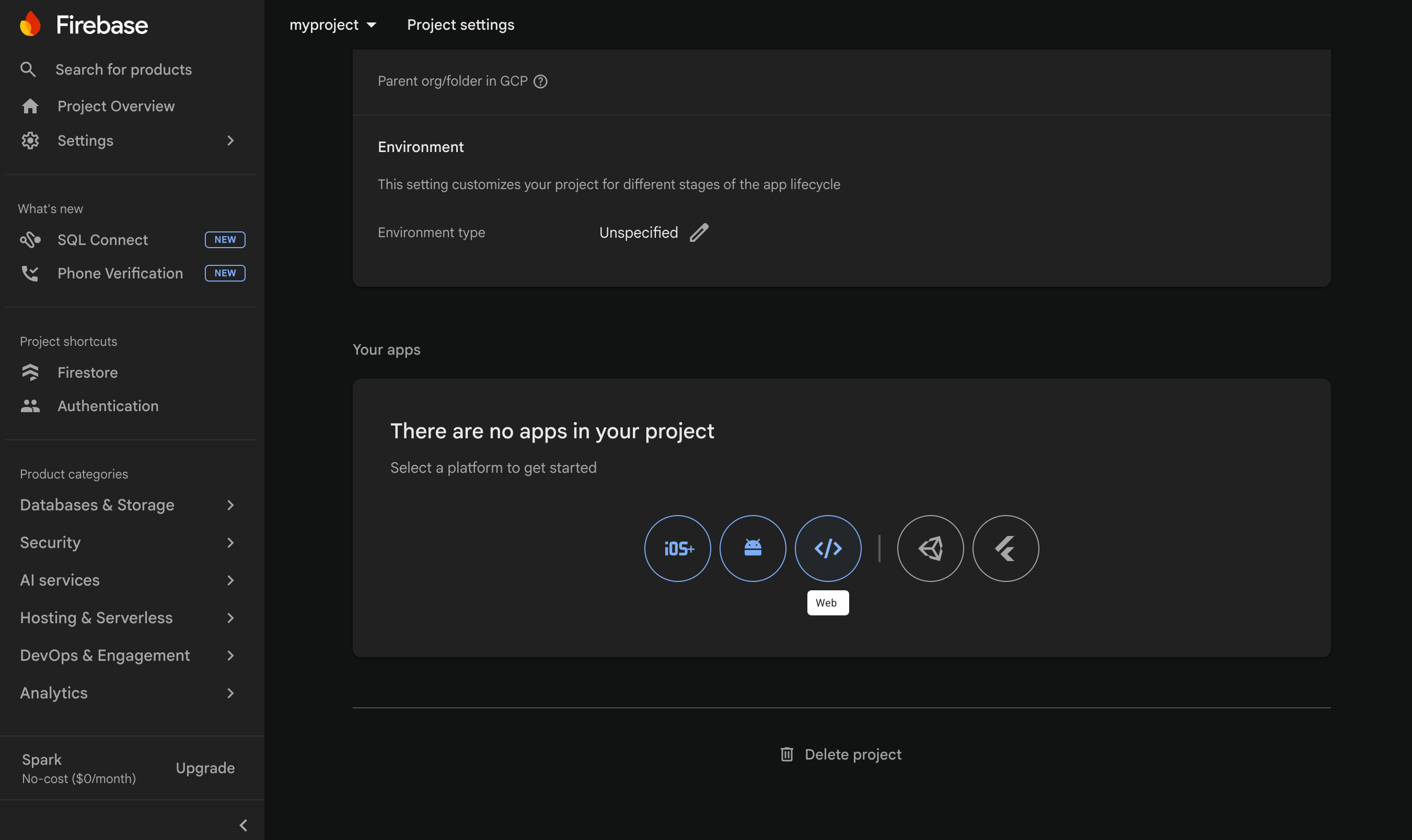Open Settings menu entry
The height and width of the screenshot is (840, 1412).
coord(86,141)
